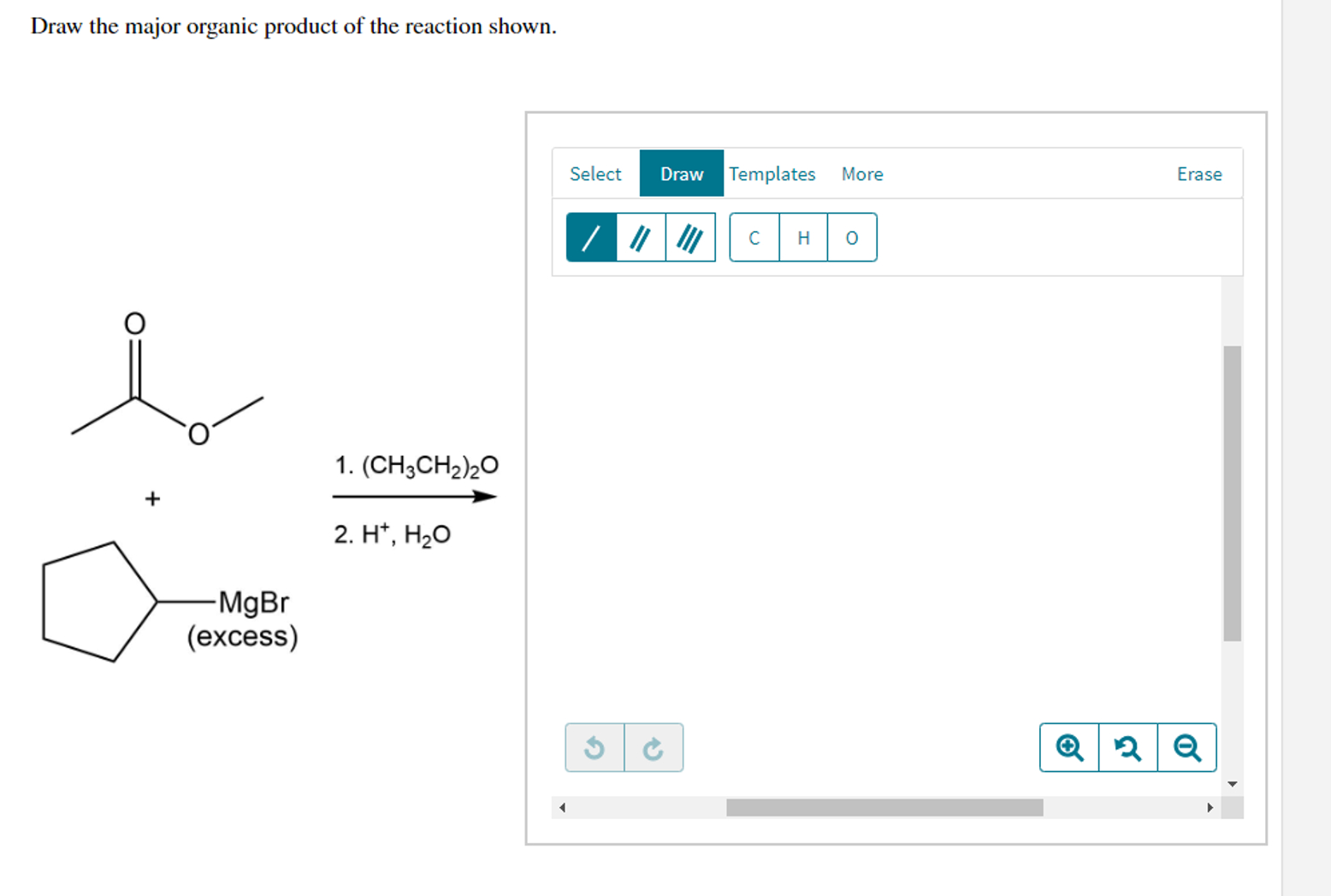1331x896 pixels.
Task: Click the horizontal scrollbar left arrow
Action: tap(563, 807)
